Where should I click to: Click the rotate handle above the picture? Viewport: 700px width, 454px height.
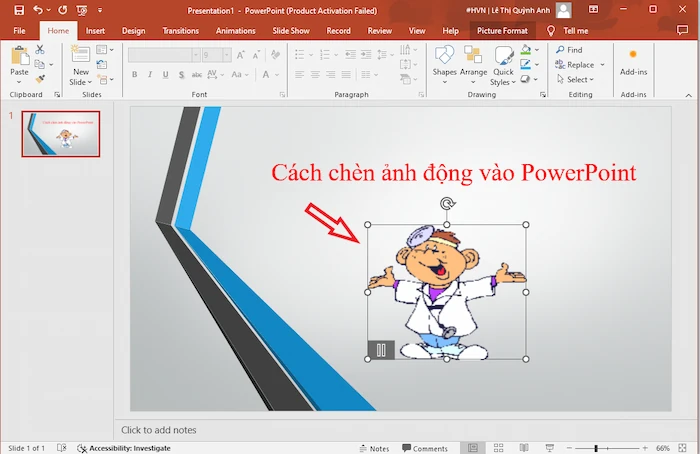447,204
